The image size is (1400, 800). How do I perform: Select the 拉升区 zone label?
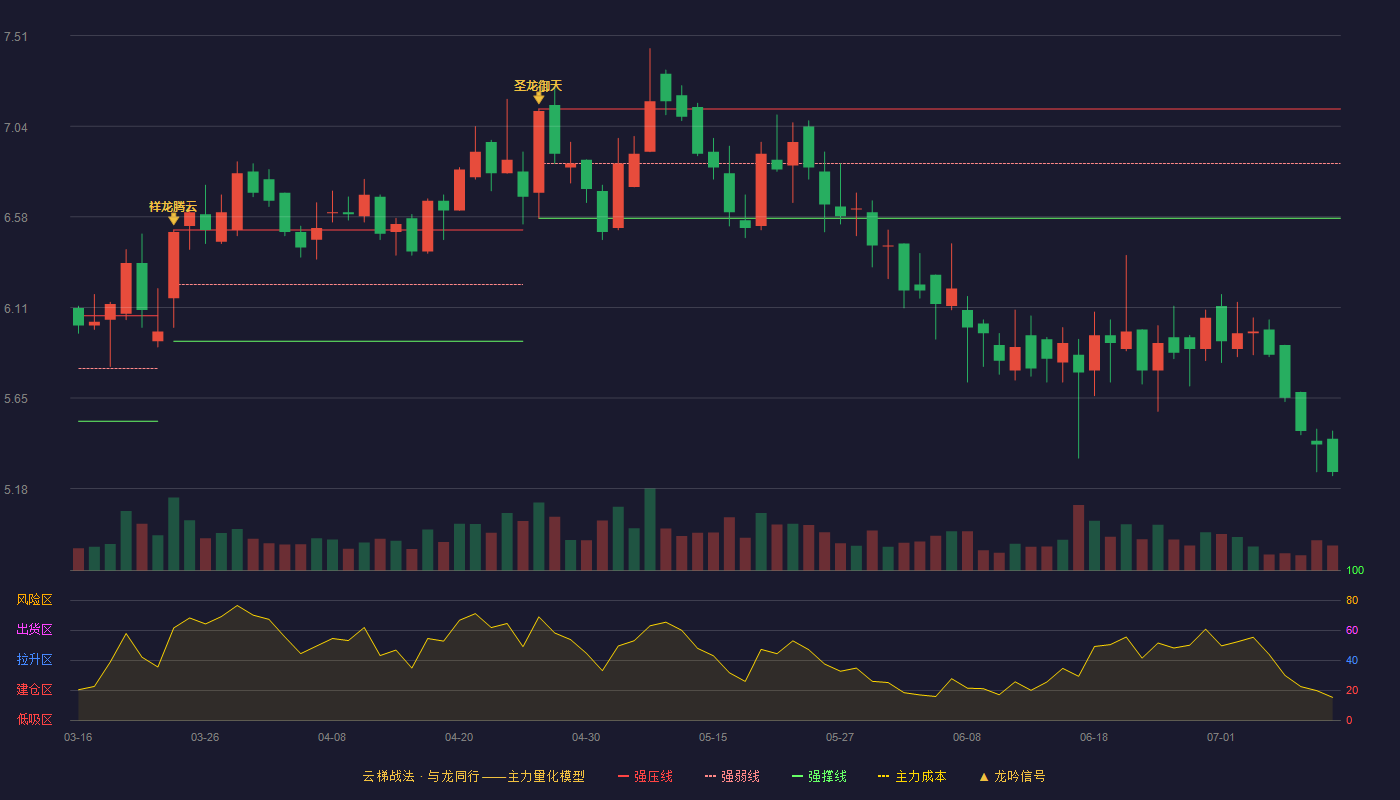[x=34, y=660]
